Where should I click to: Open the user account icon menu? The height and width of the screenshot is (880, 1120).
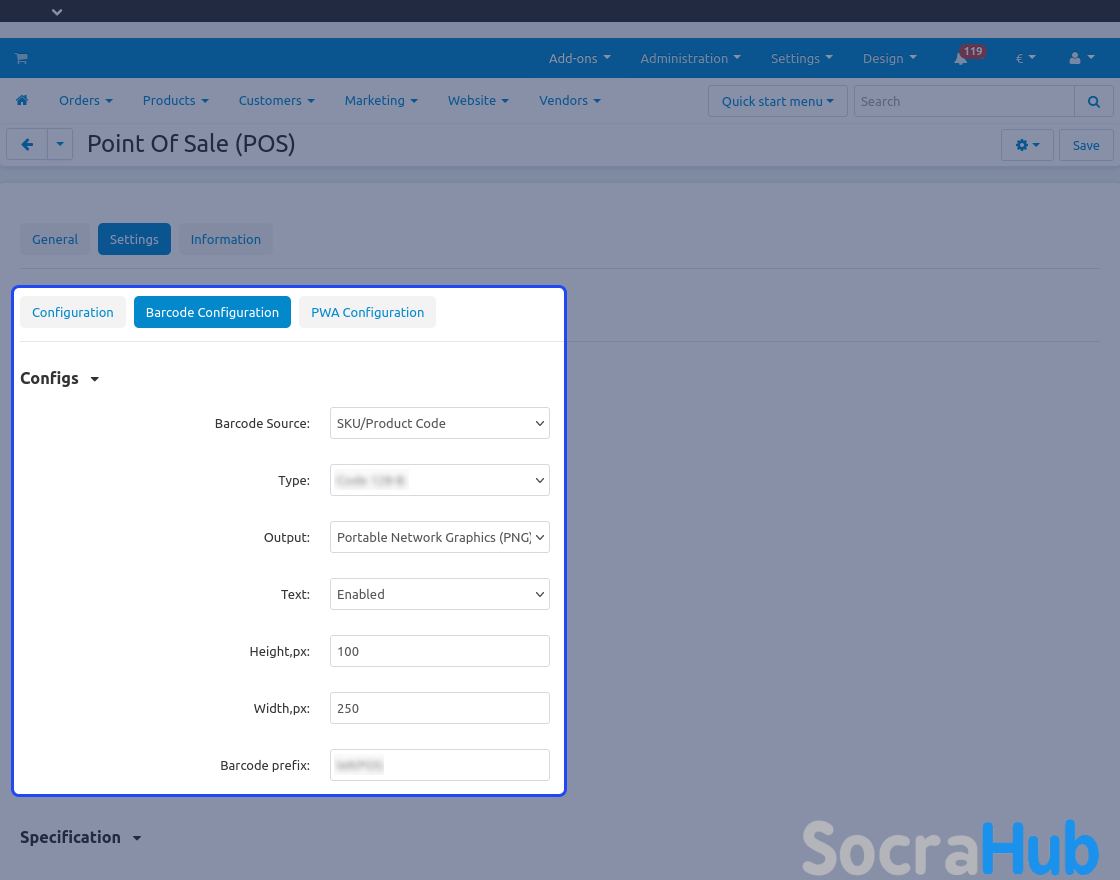(x=1080, y=59)
